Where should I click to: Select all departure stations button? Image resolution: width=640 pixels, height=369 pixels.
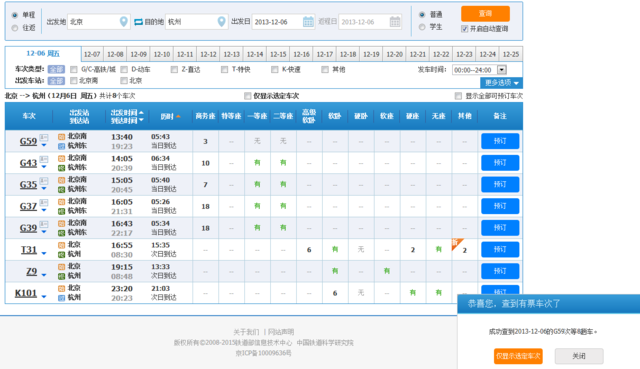(56, 81)
